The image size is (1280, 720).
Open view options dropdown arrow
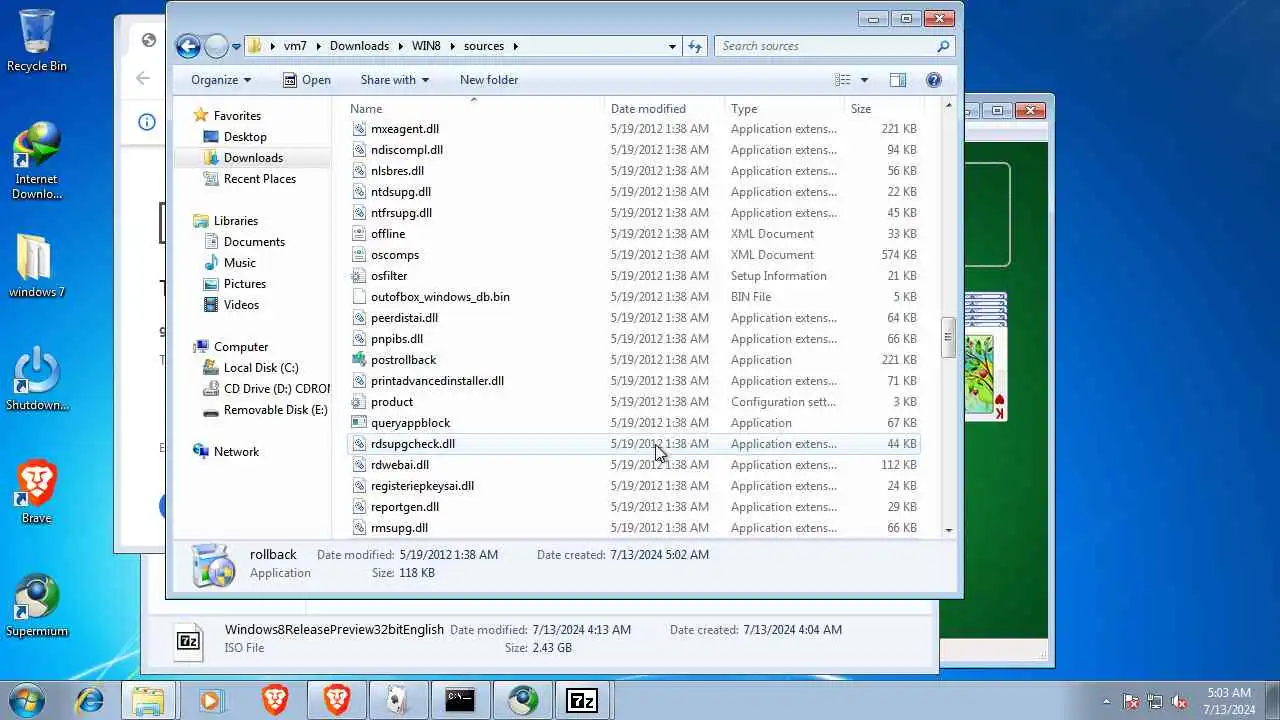[x=864, y=80]
